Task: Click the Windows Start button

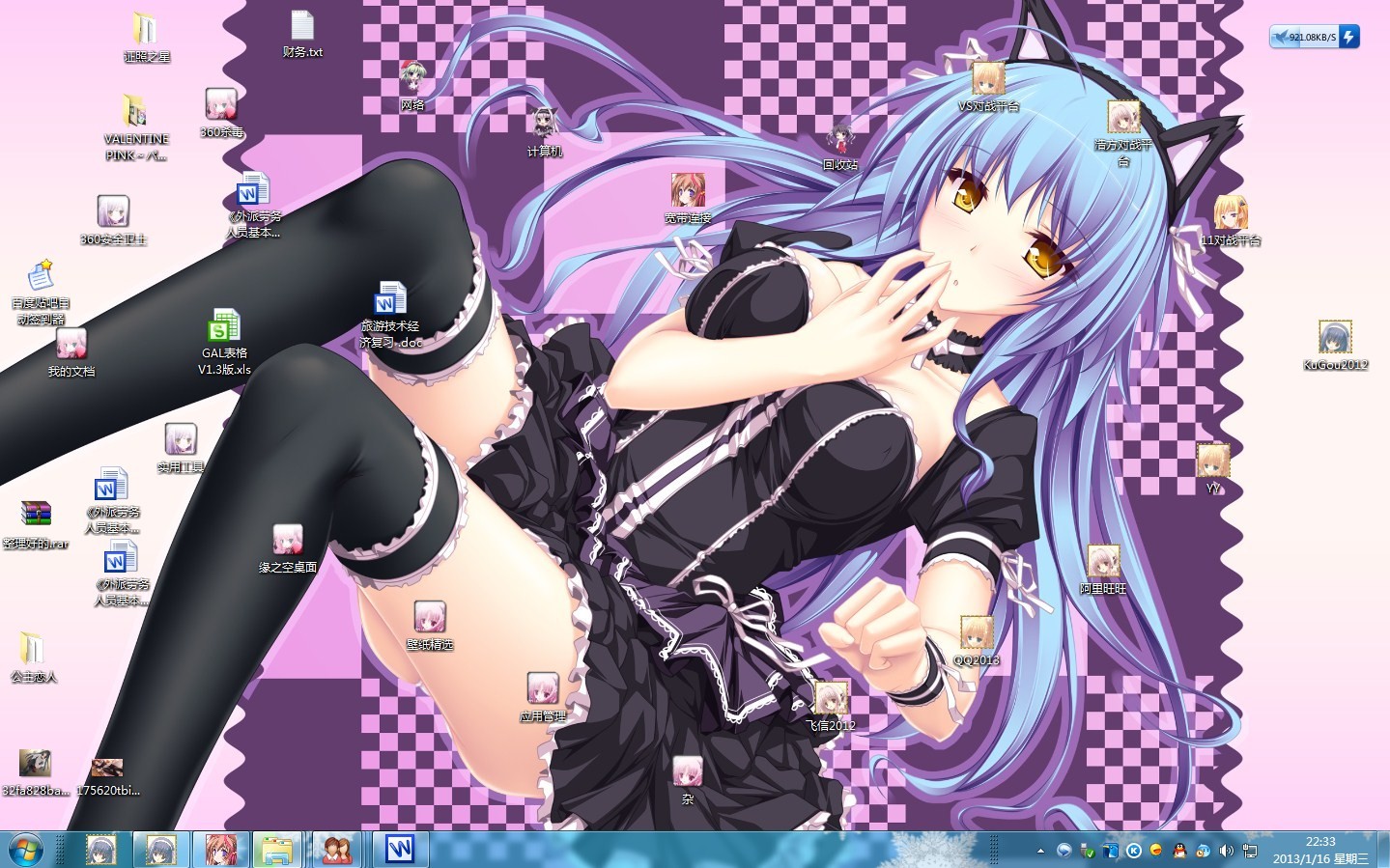Action: pos(25,850)
